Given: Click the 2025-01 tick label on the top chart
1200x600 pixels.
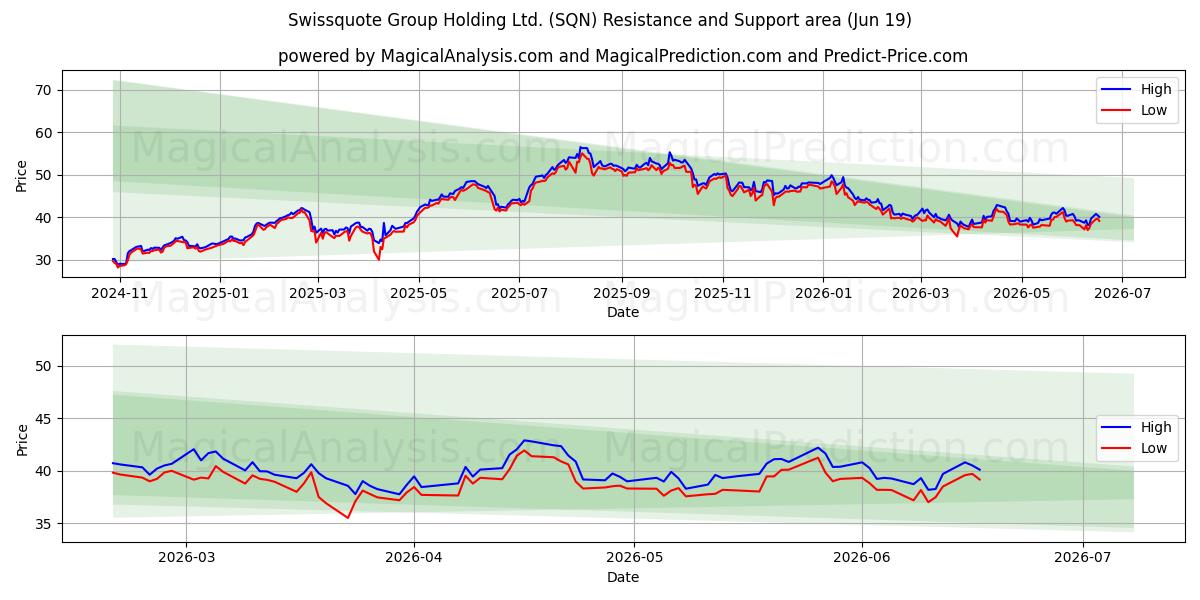Looking at the screenshot, I should (x=220, y=294).
